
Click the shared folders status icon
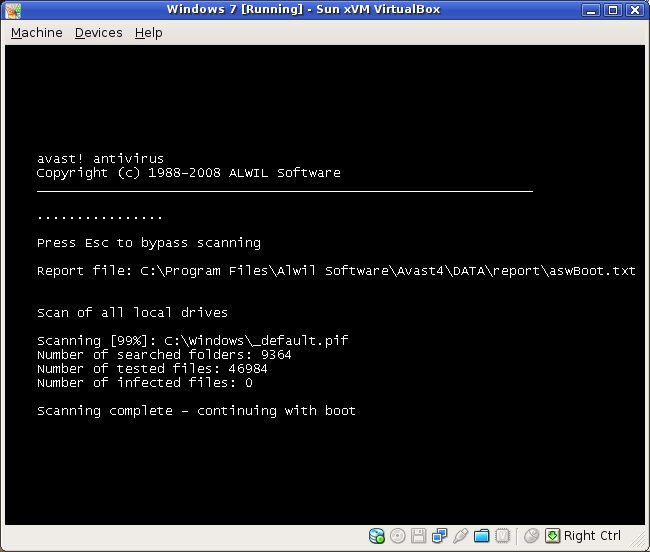click(482, 536)
